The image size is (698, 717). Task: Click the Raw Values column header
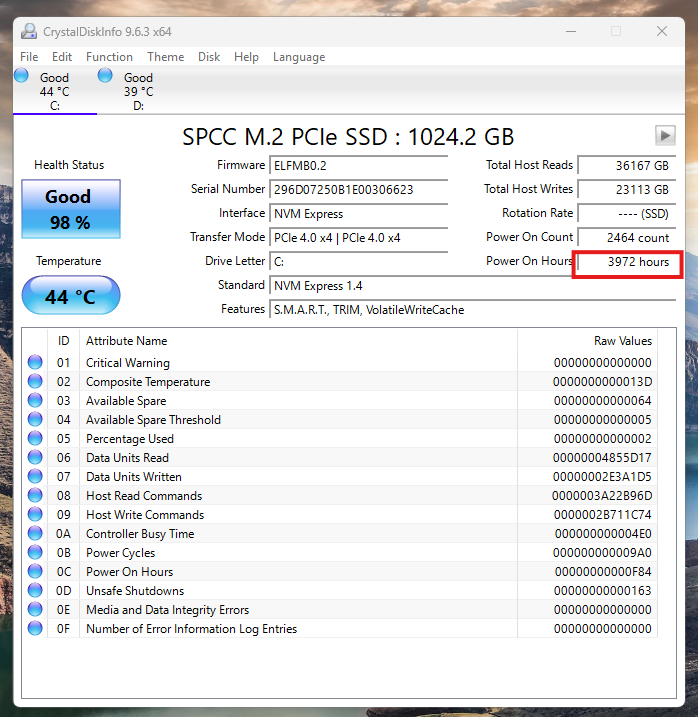[x=587, y=341]
